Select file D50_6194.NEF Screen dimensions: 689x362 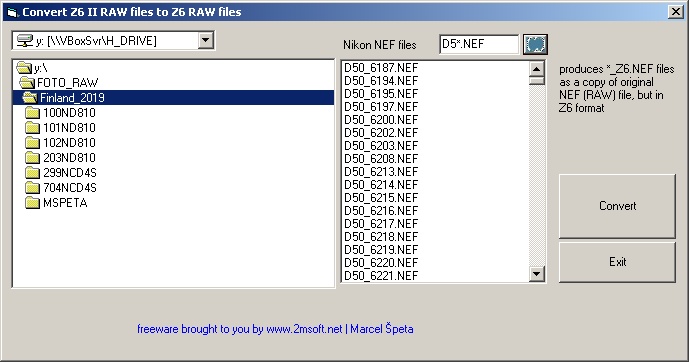381,81
